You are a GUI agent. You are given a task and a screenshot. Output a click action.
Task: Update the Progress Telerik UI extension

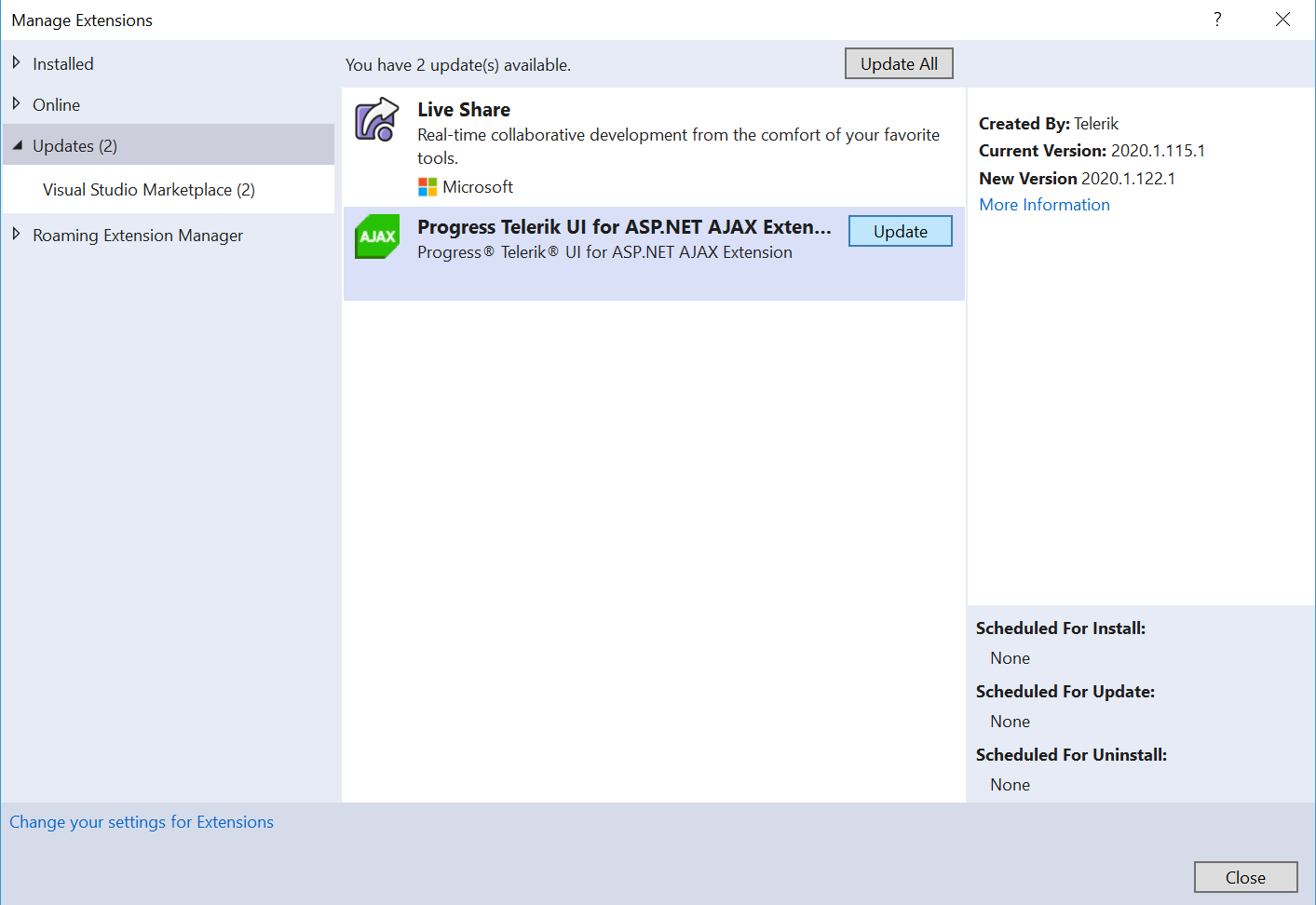pyautogui.click(x=900, y=230)
